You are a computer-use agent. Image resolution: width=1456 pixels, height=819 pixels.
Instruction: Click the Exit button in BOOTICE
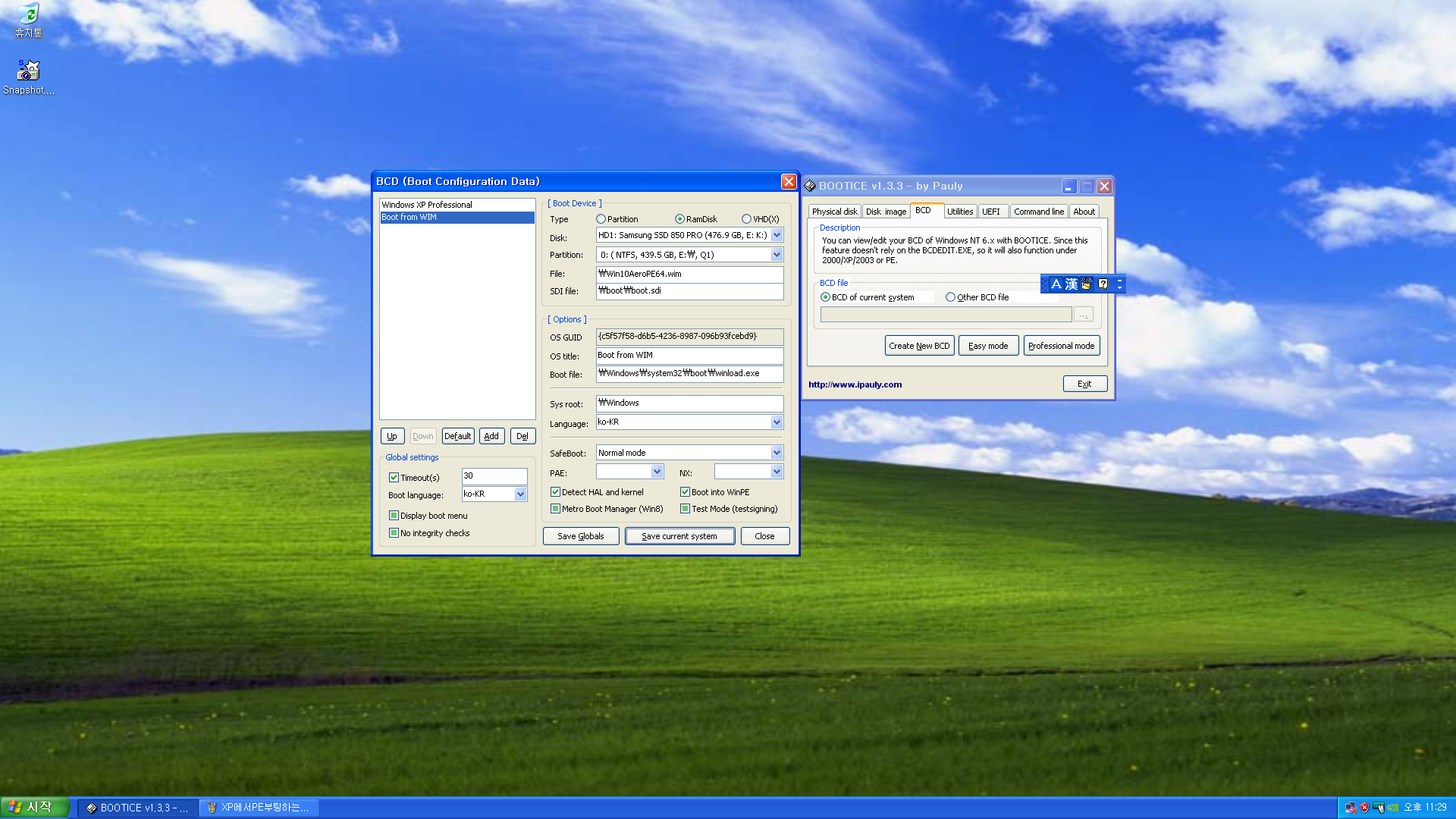tap(1085, 384)
